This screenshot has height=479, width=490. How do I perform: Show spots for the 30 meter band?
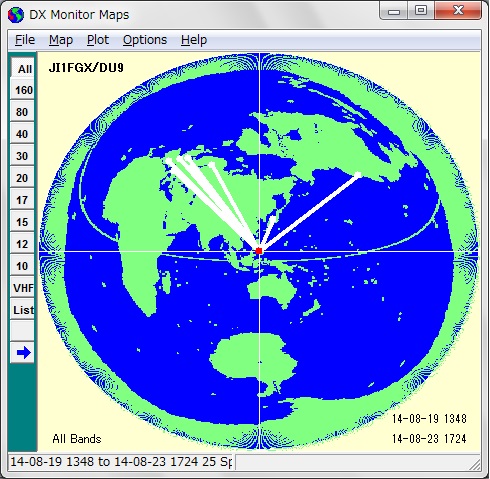point(22,155)
